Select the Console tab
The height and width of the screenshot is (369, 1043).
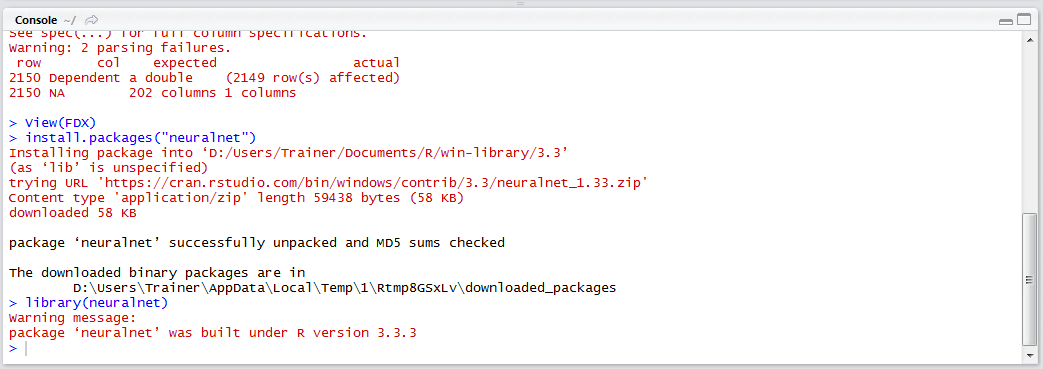pyautogui.click(x=36, y=20)
